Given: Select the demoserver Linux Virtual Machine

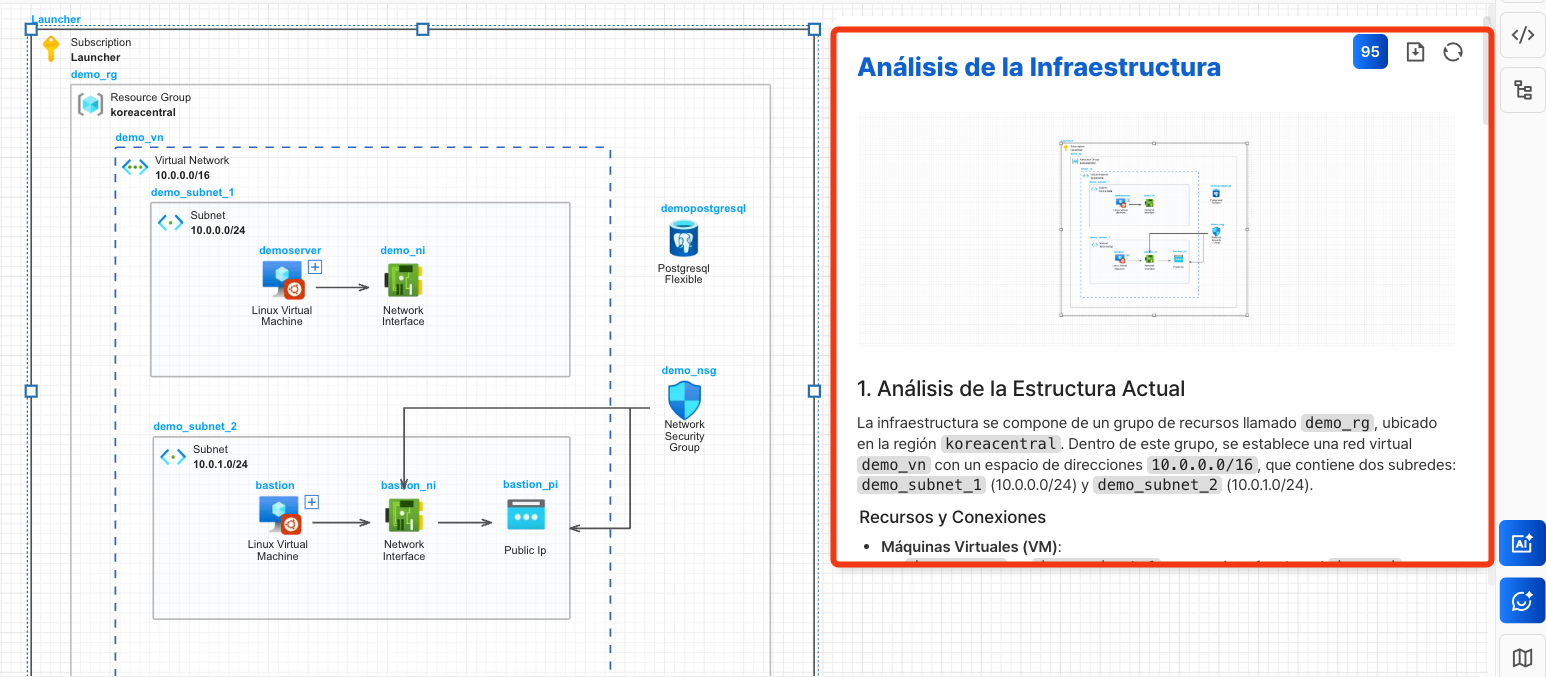Looking at the screenshot, I should pos(281,281).
